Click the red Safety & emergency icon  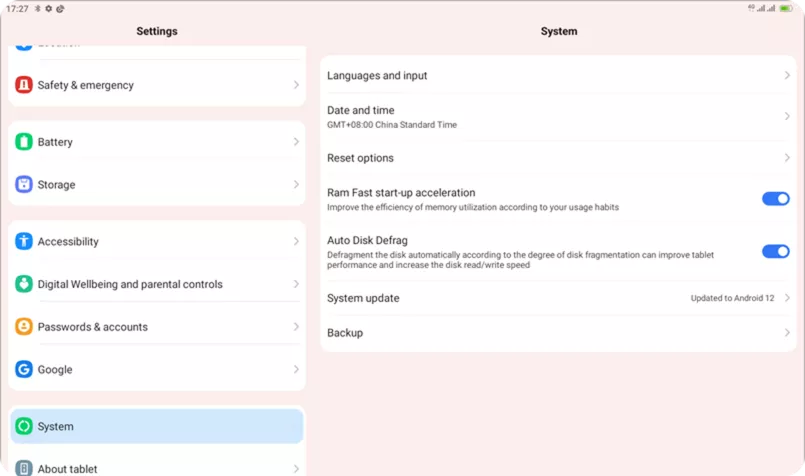coord(24,85)
